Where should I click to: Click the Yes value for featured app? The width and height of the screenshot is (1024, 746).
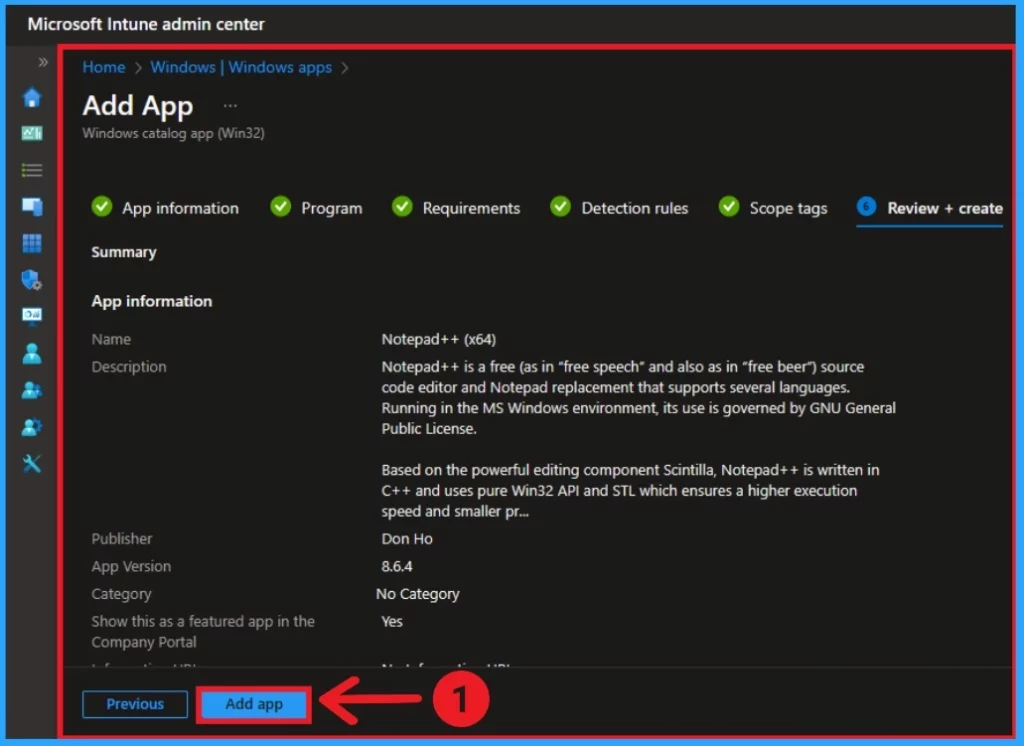(392, 621)
